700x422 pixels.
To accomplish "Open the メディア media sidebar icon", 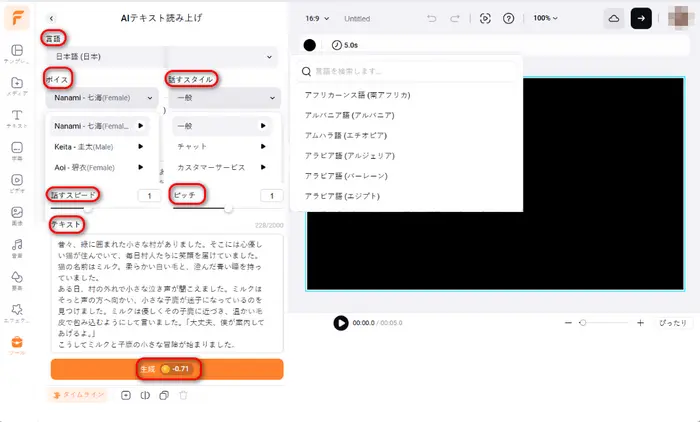I will point(17,86).
